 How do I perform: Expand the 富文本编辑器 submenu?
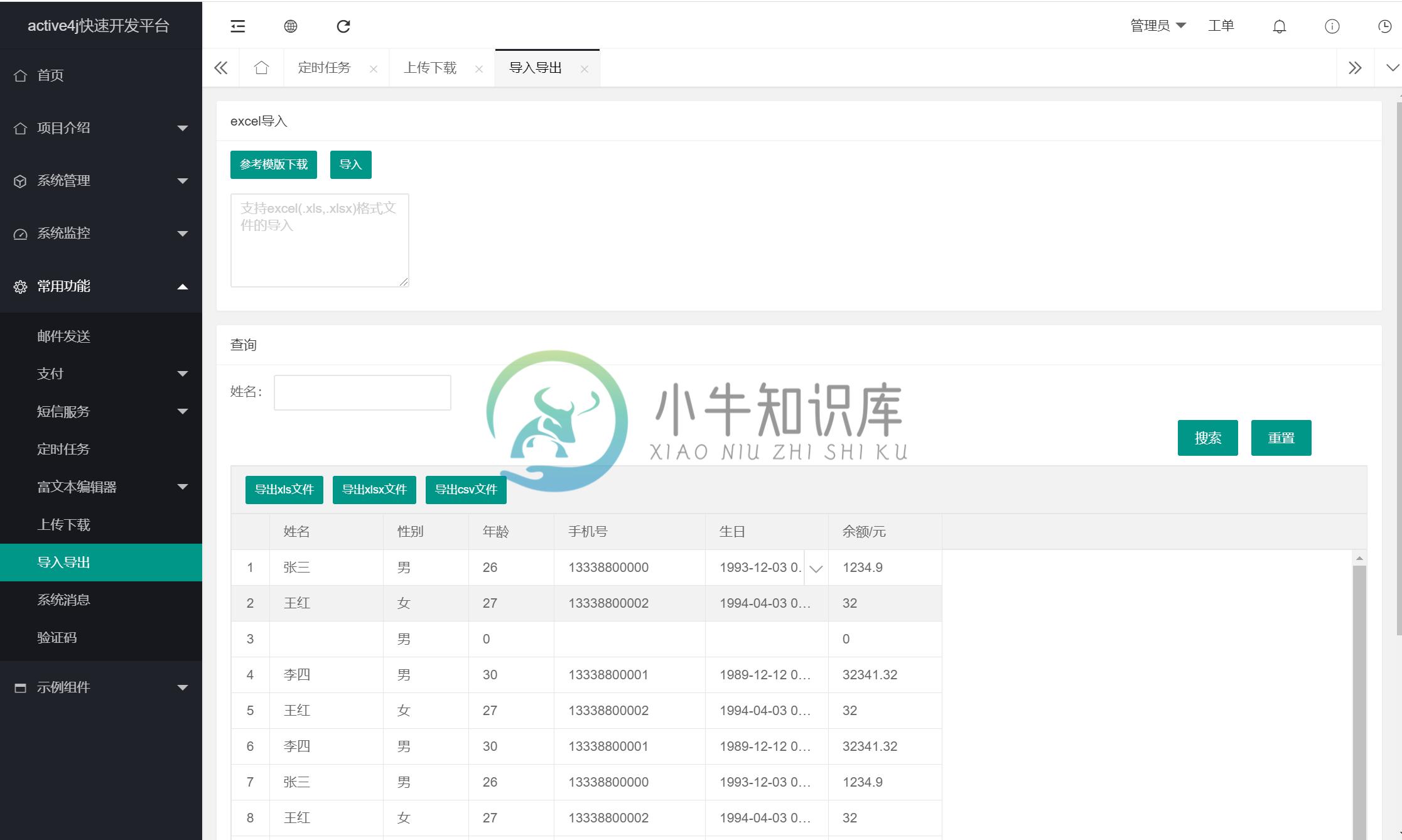click(x=101, y=487)
